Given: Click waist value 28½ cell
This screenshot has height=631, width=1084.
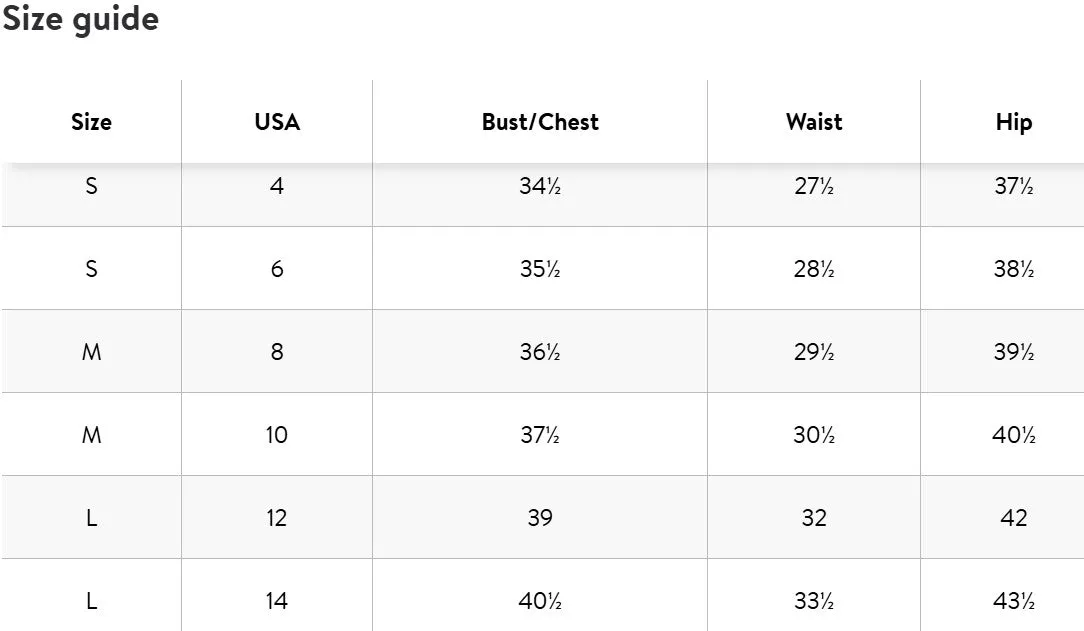Looking at the screenshot, I should (814, 269).
